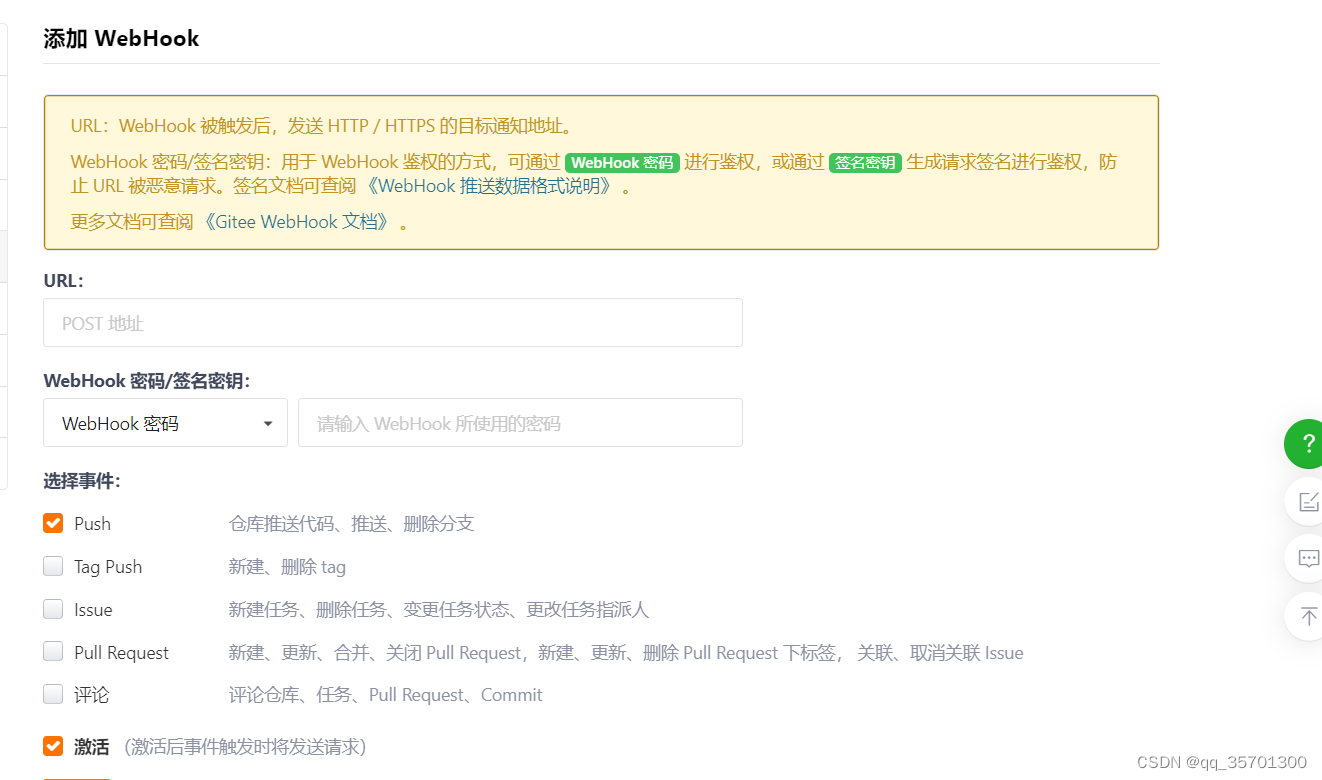The width and height of the screenshot is (1322, 780).
Task: Click the Push event label text
Action: (91, 522)
